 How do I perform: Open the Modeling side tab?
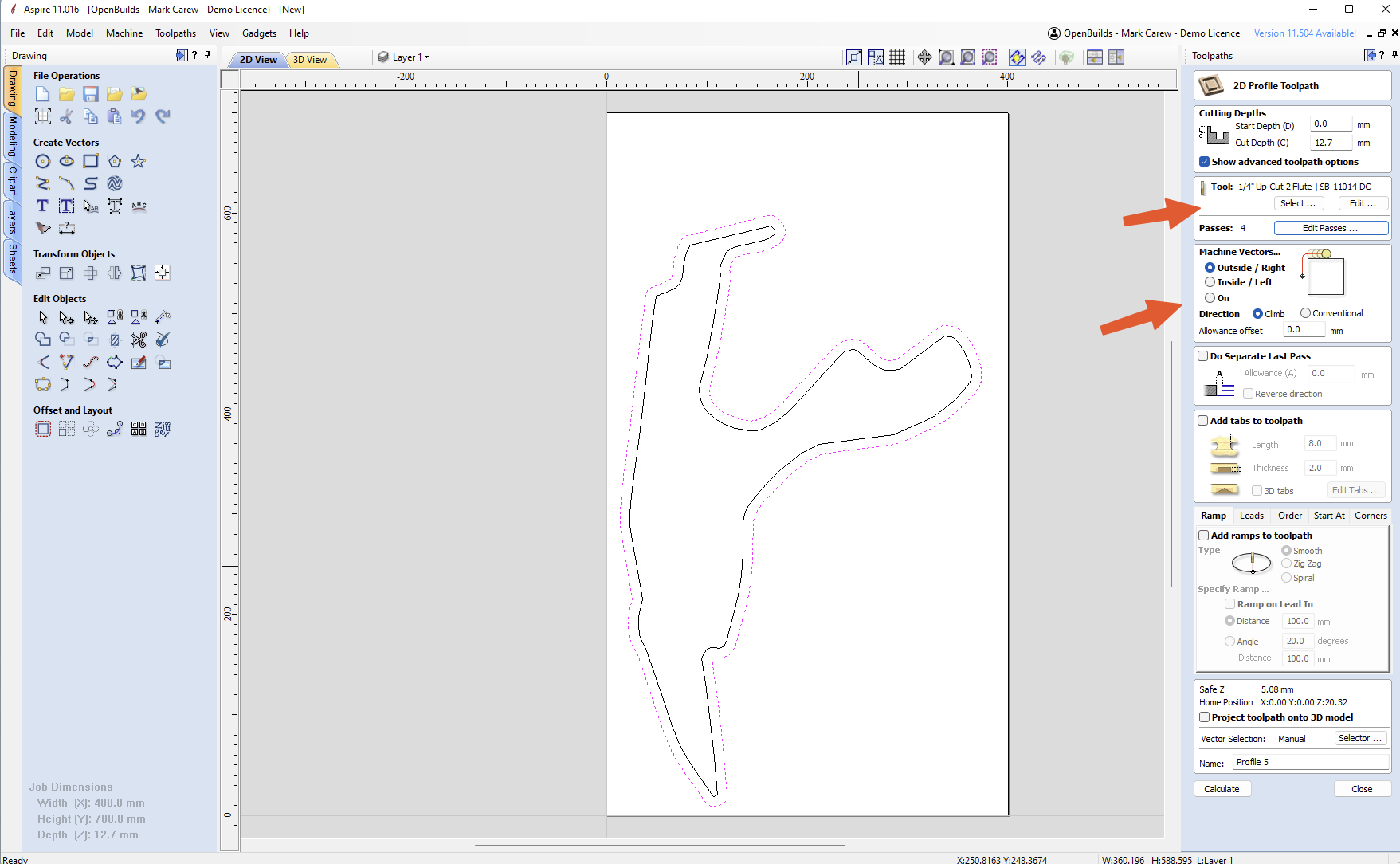click(x=13, y=136)
